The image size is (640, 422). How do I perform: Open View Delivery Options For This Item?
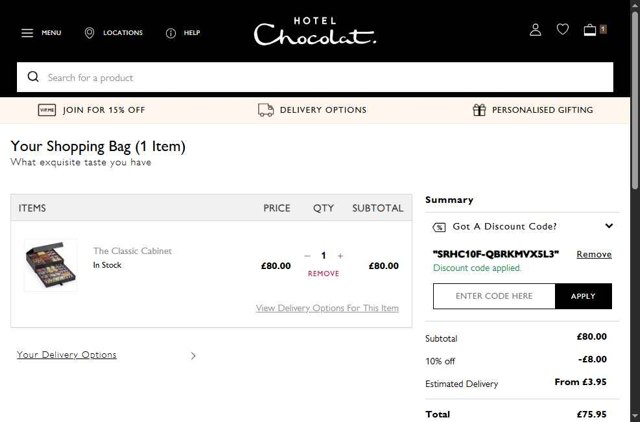(x=327, y=308)
